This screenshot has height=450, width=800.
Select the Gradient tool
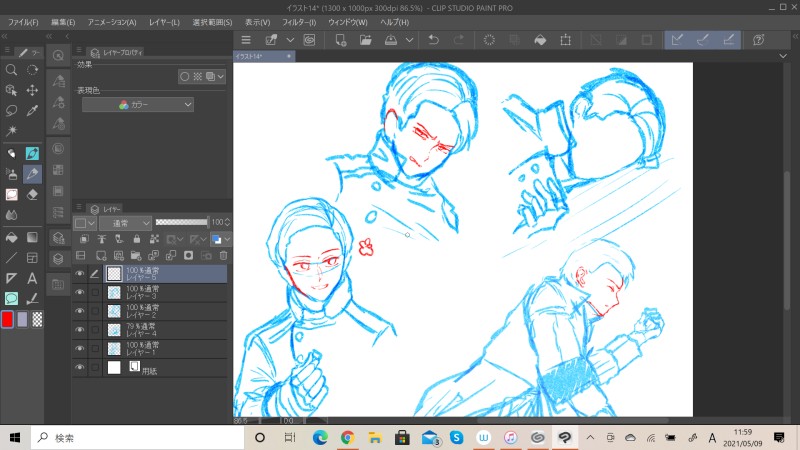click(32, 237)
